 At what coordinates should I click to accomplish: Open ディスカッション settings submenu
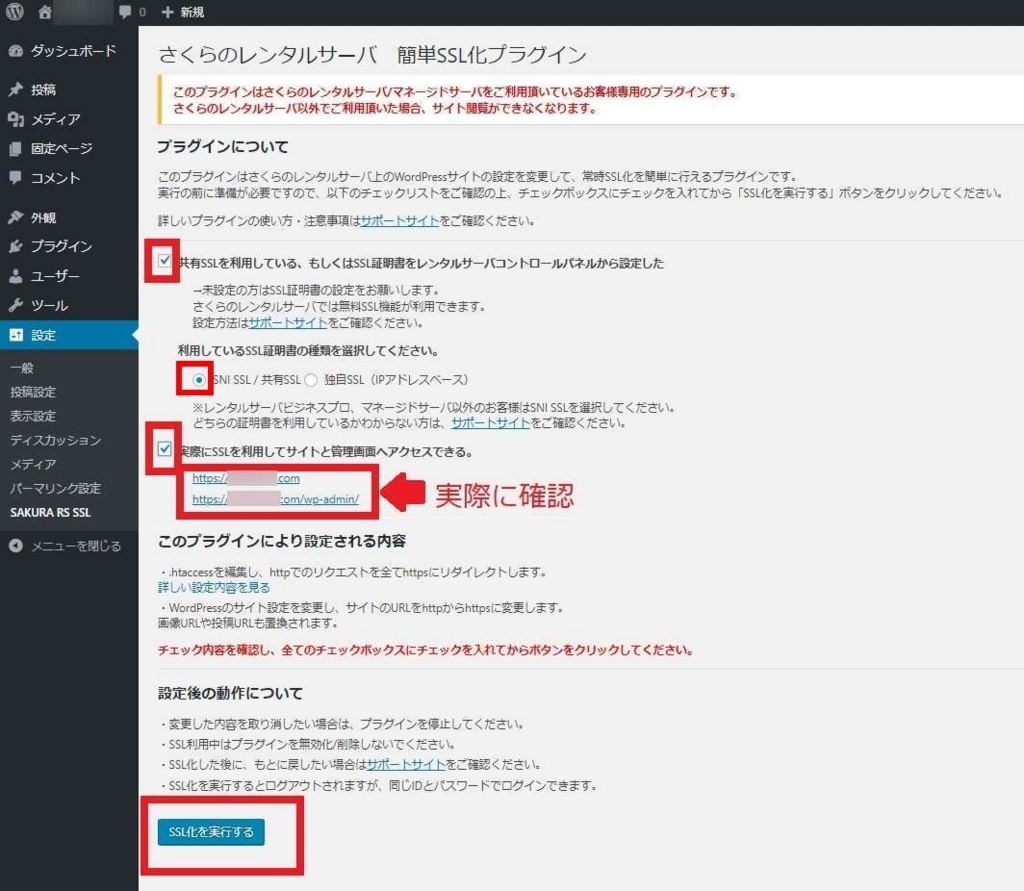56,440
